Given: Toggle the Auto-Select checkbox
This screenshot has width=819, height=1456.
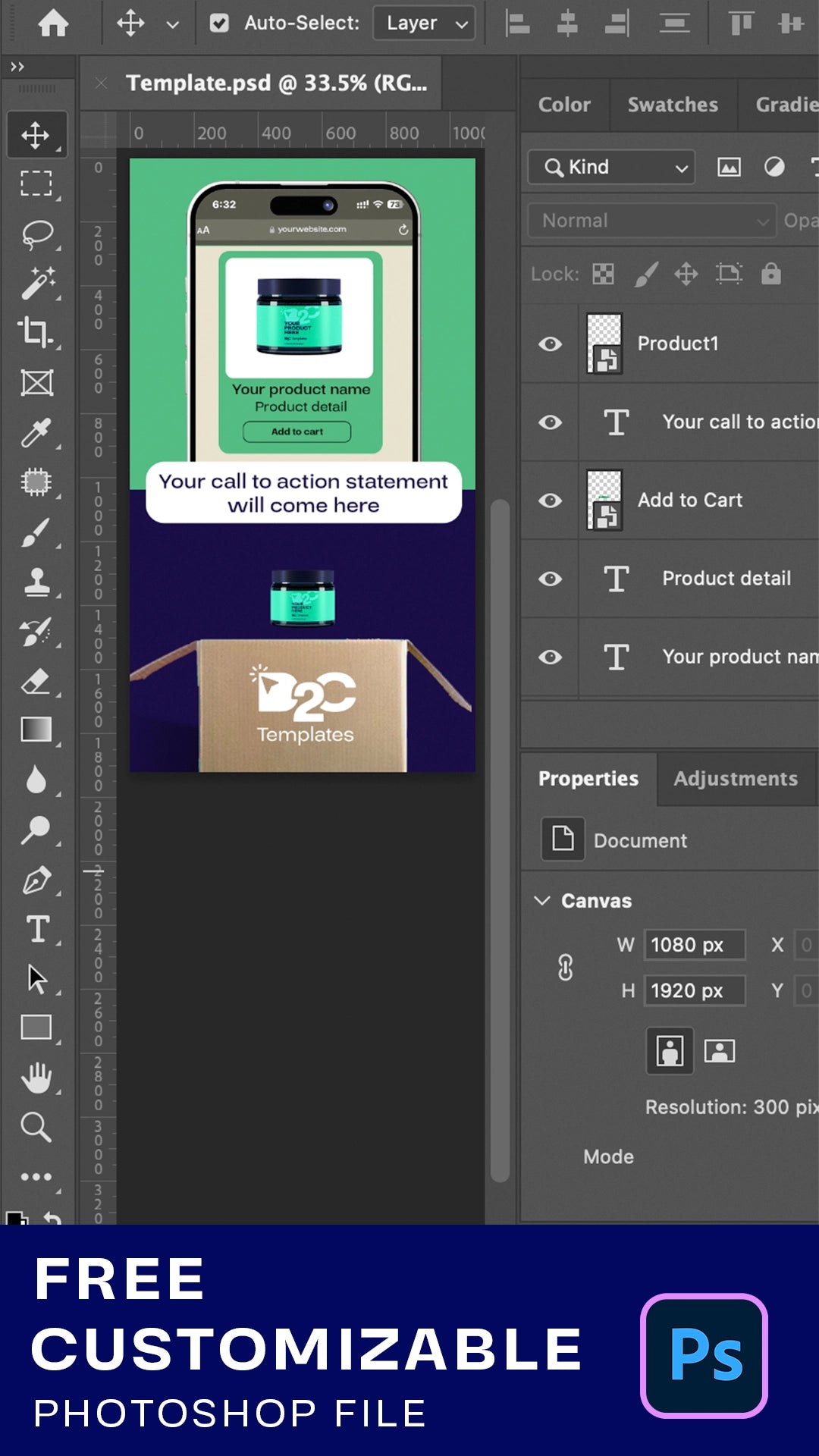Looking at the screenshot, I should coord(219,24).
